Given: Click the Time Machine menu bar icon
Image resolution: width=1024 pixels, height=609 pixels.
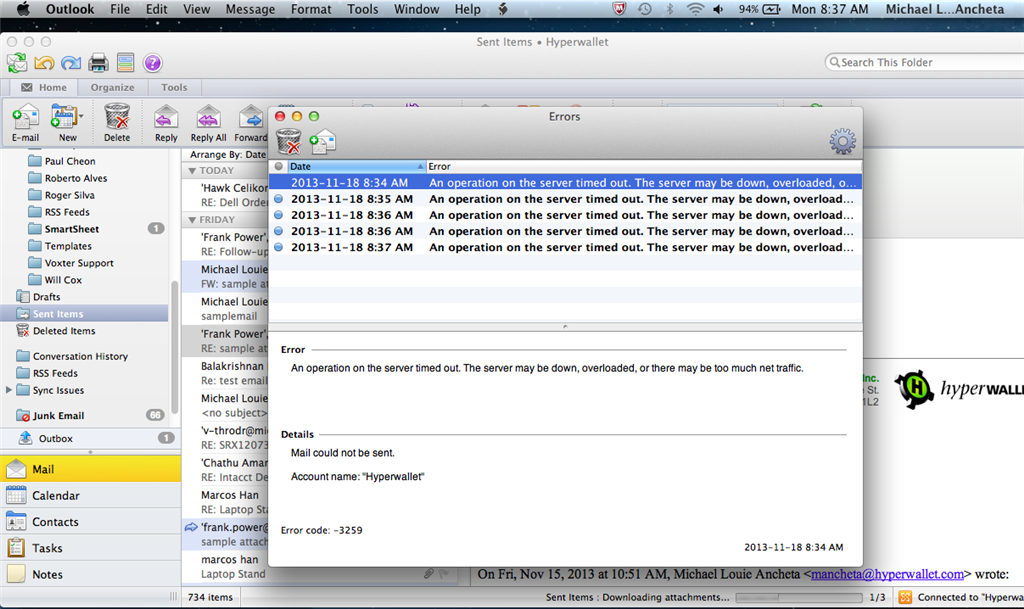Looking at the screenshot, I should [645, 9].
